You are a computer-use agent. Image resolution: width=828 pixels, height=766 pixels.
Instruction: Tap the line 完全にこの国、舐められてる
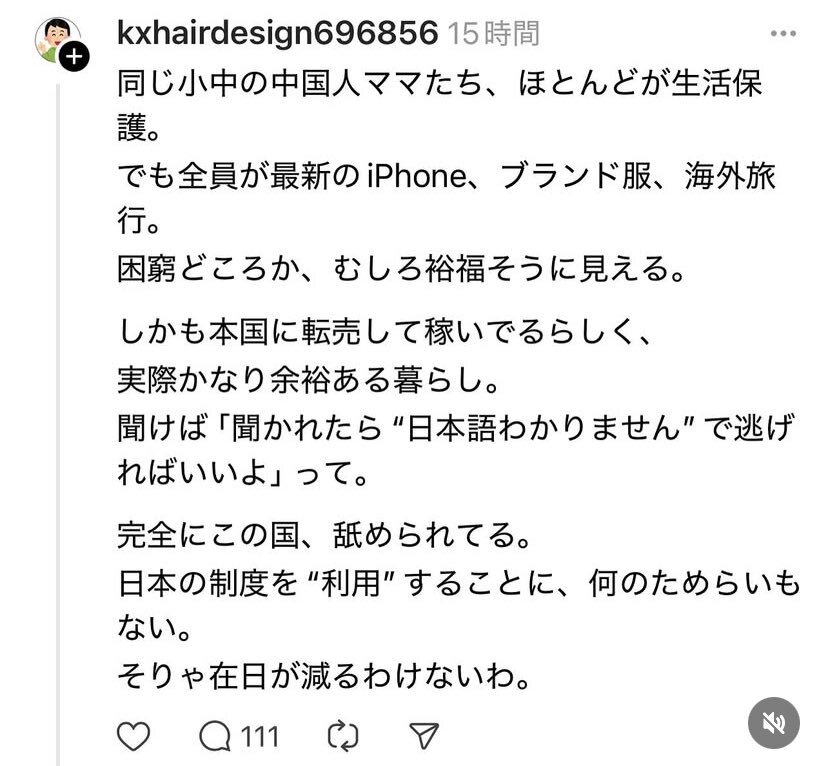click(x=324, y=535)
